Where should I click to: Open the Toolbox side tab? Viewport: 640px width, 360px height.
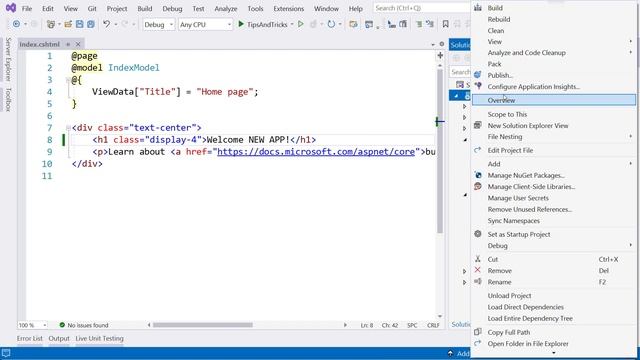click(8, 100)
